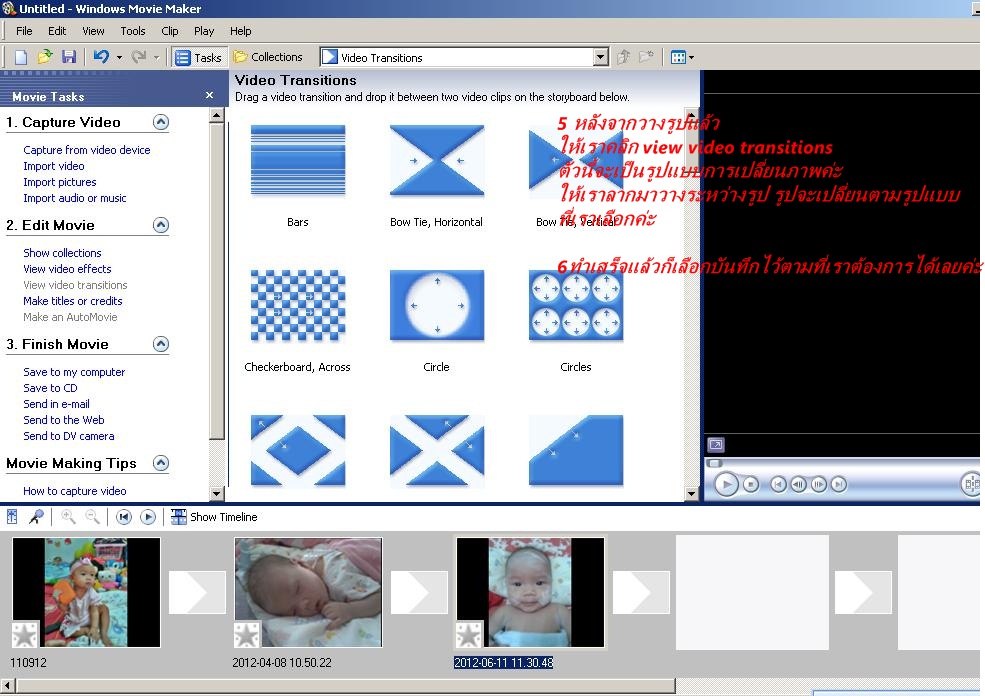This screenshot has width=985, height=696.
Task: Collapse the Finish Movie section
Action: click(x=161, y=344)
